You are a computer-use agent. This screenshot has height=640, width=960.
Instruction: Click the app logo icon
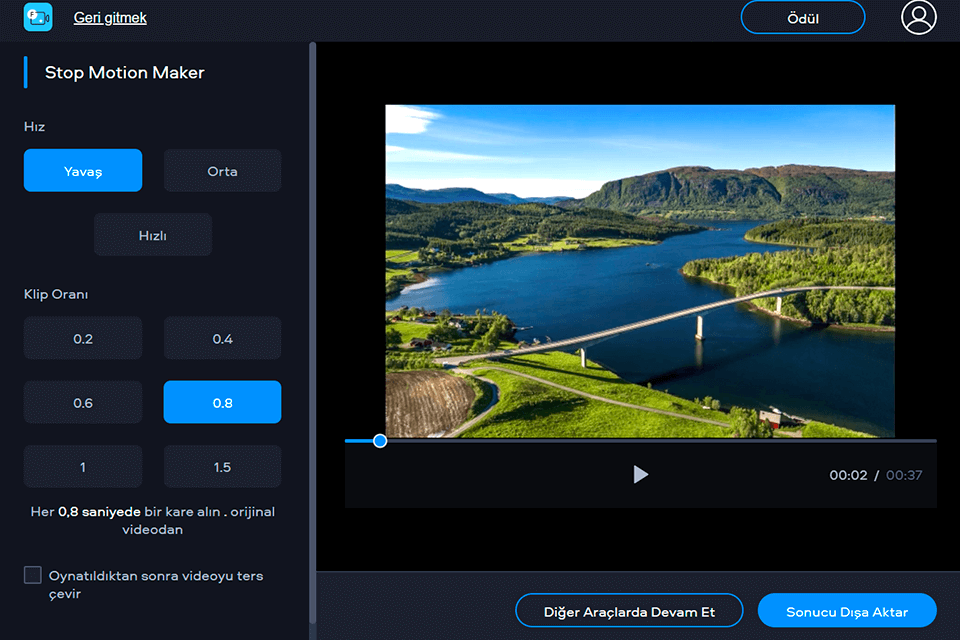(x=38, y=17)
